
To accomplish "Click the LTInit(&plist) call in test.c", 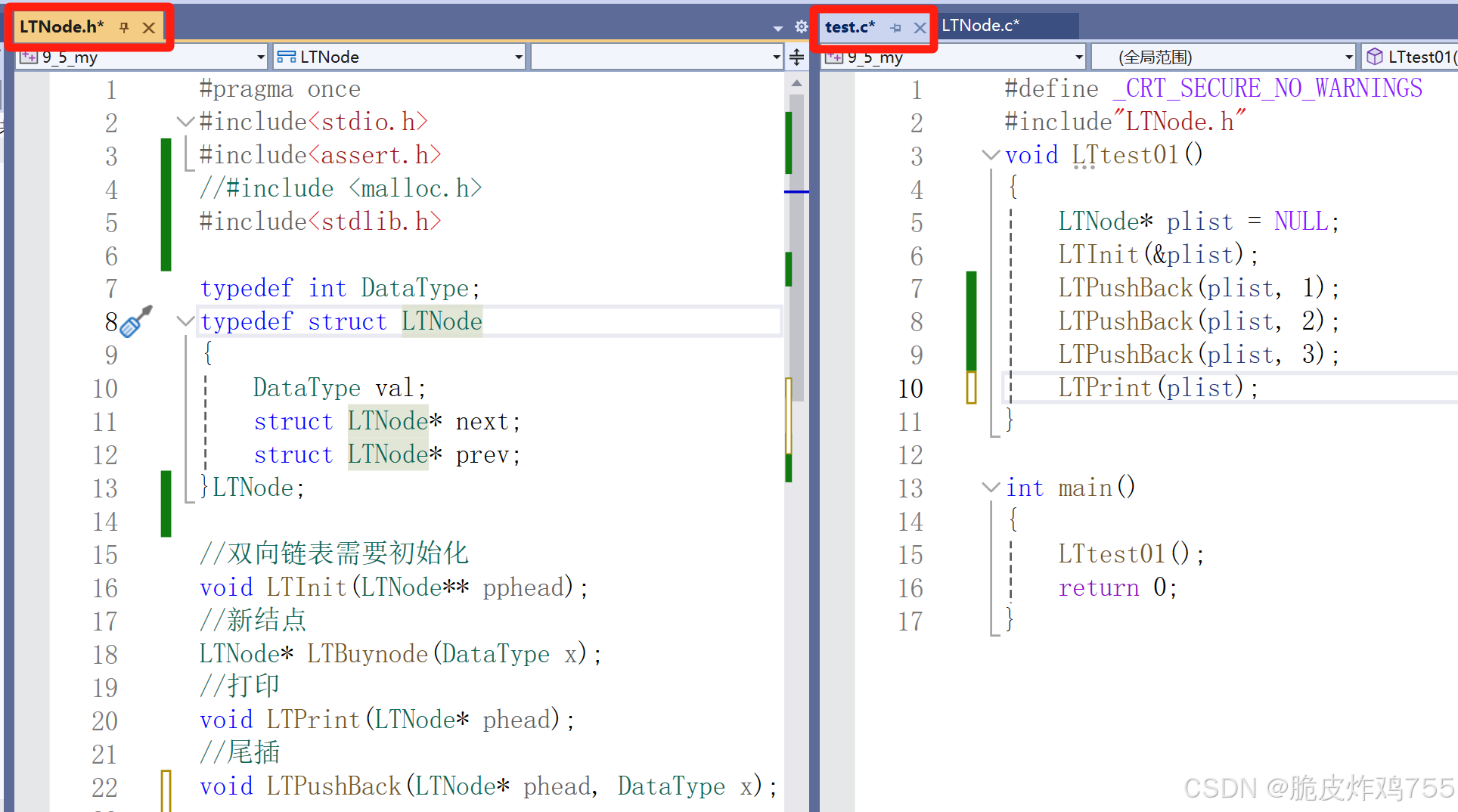I will [x=1159, y=255].
